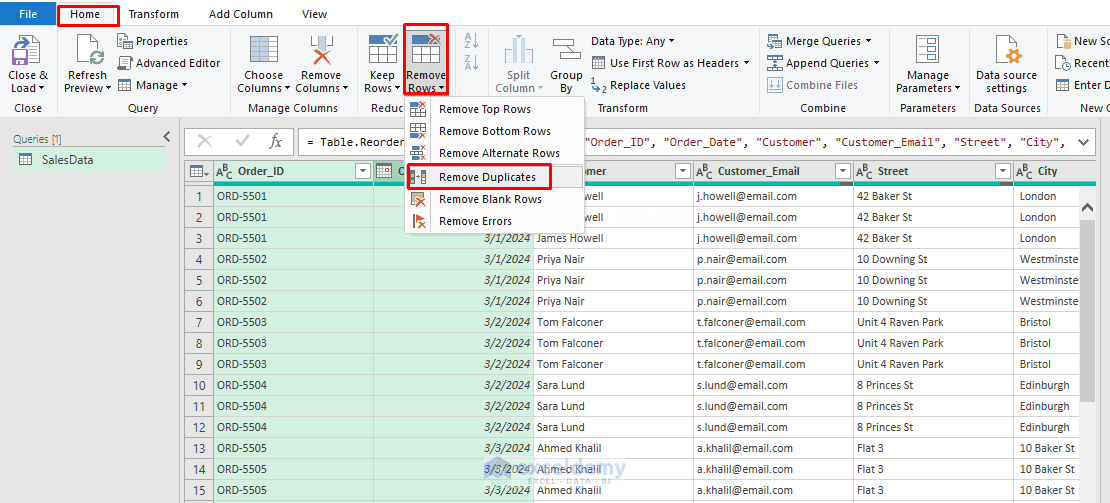Screen dimensions: 1110x503
Task: Expand the formula bar with chevron
Action: (x=1083, y=141)
